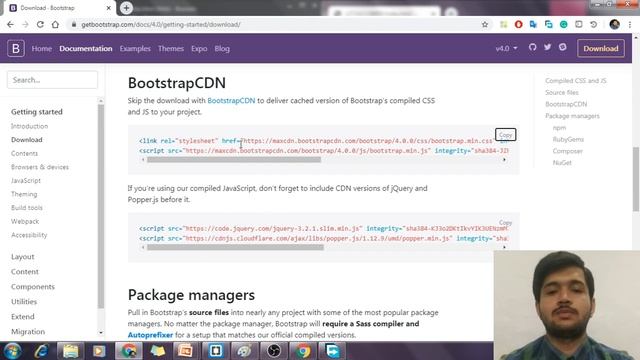This screenshot has height=360, width=640.
Task: Click the browser address bar URL
Action: click(x=161, y=24)
